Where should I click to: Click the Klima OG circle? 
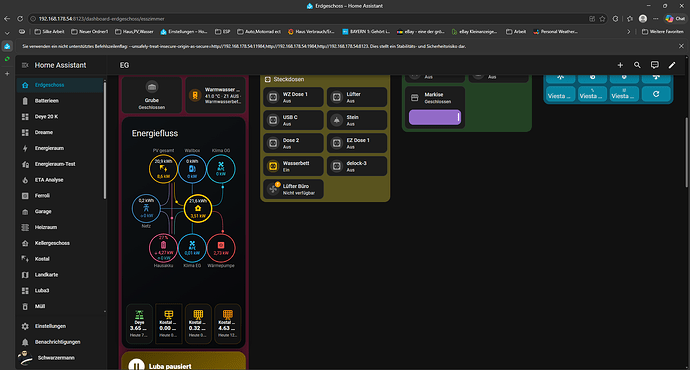pos(221,169)
